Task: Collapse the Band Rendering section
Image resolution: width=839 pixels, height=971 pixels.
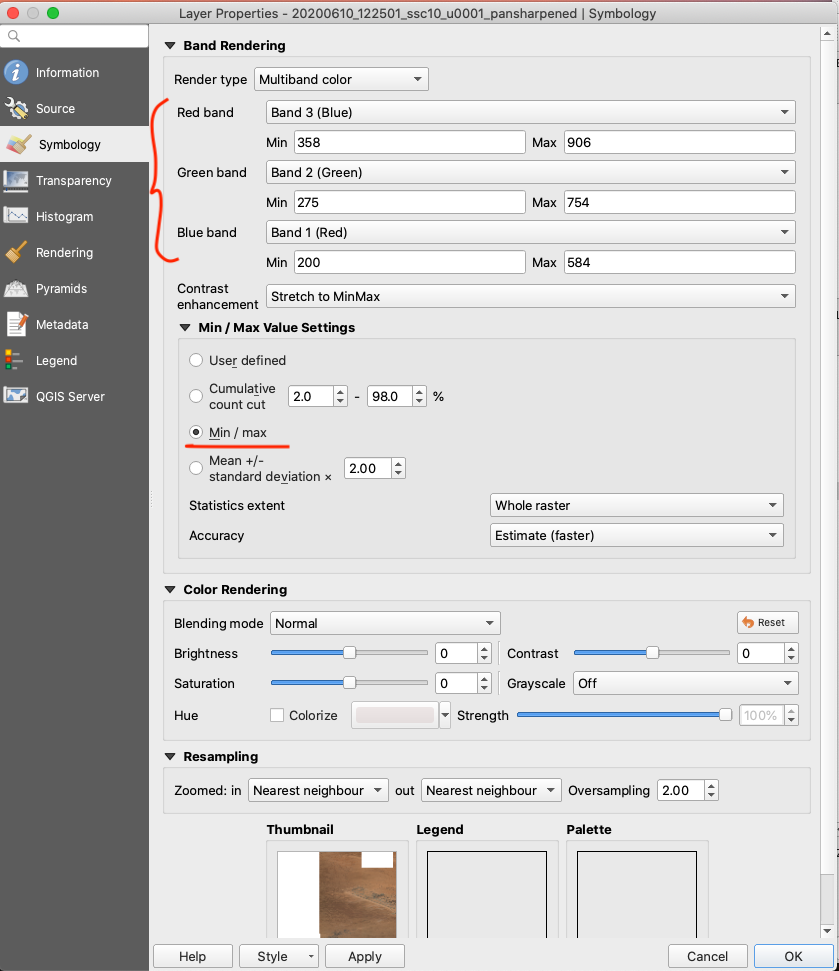Action: click(x=170, y=46)
